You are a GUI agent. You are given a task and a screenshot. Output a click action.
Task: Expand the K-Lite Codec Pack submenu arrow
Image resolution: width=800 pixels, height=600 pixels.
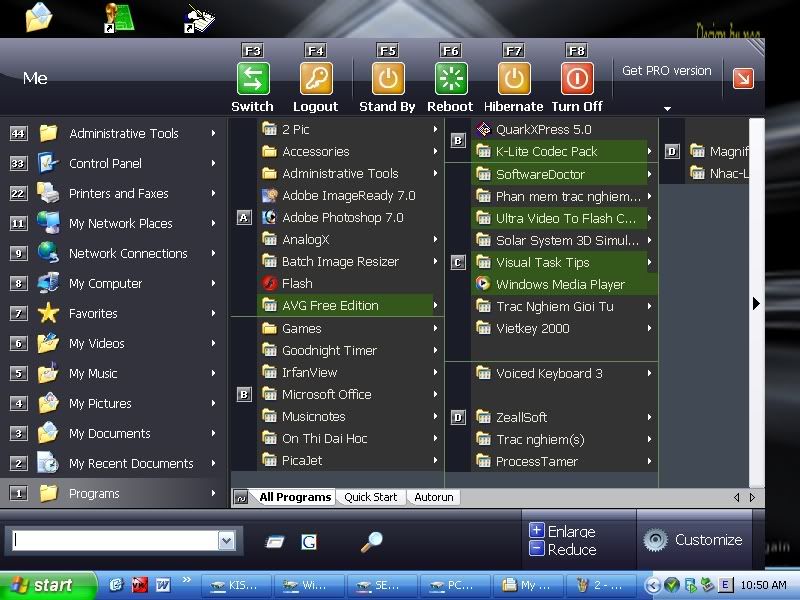650,152
